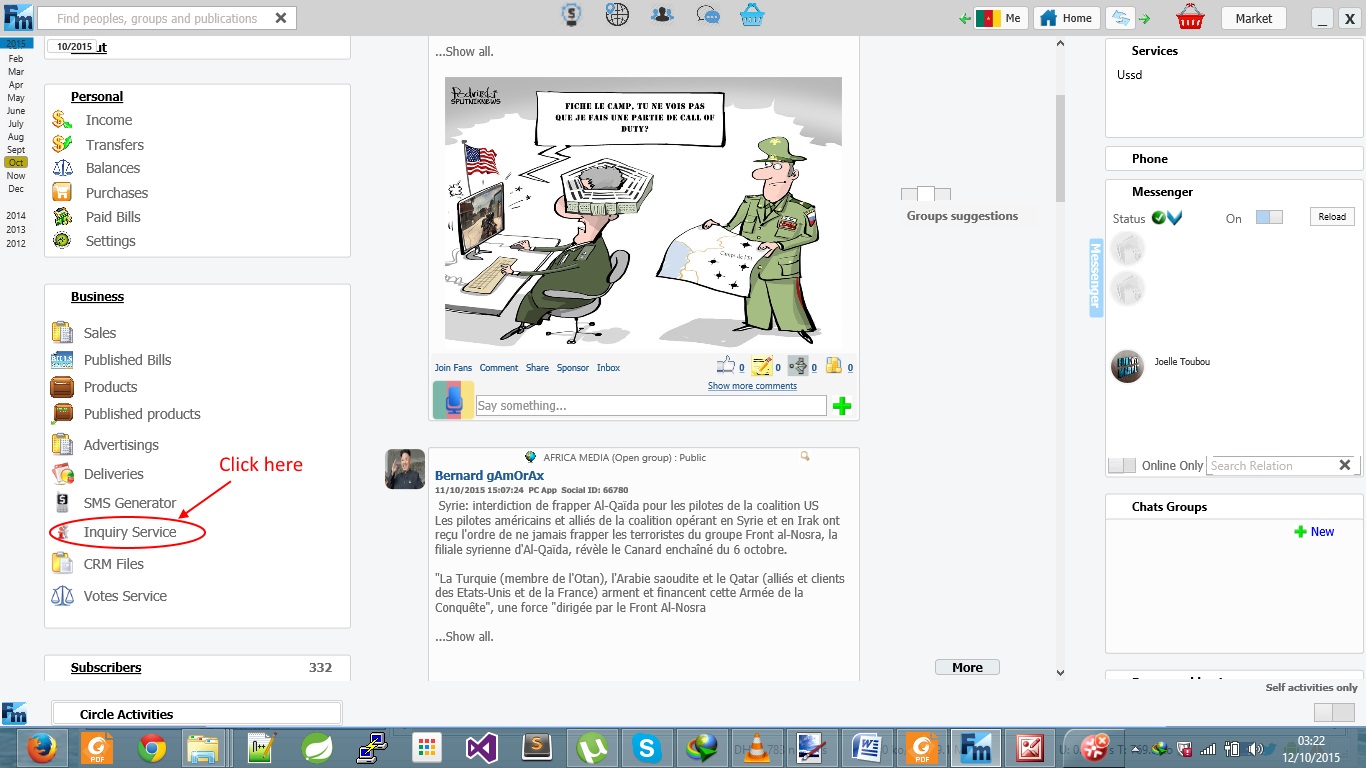Toggle the Messenger On switch

[x=1269, y=217]
